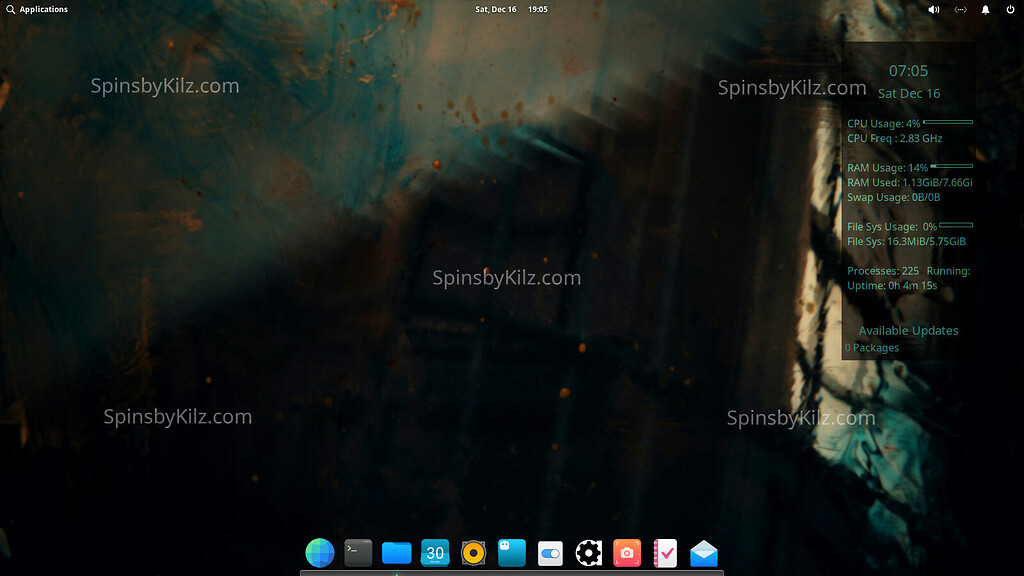Open the web browser globe icon

tap(319, 552)
